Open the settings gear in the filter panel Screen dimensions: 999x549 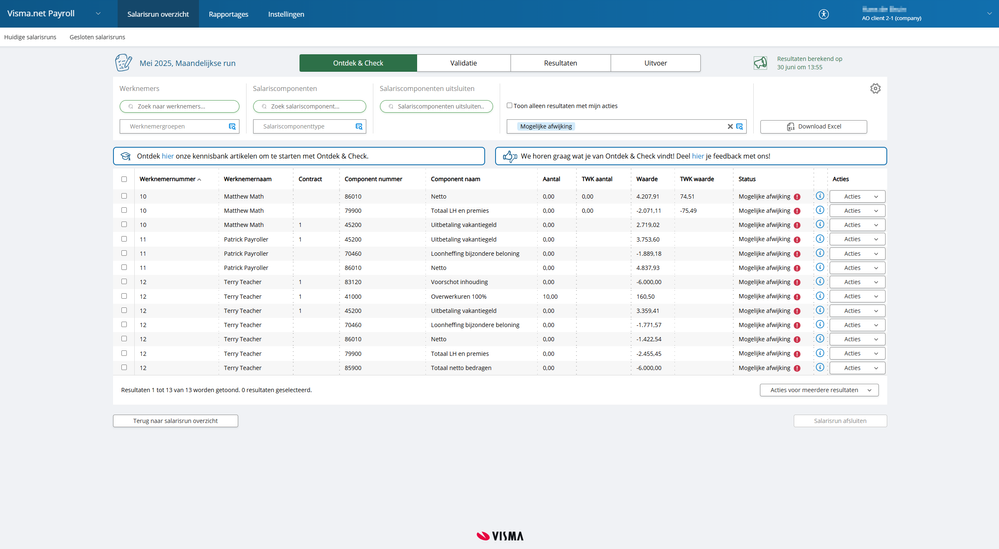point(875,89)
